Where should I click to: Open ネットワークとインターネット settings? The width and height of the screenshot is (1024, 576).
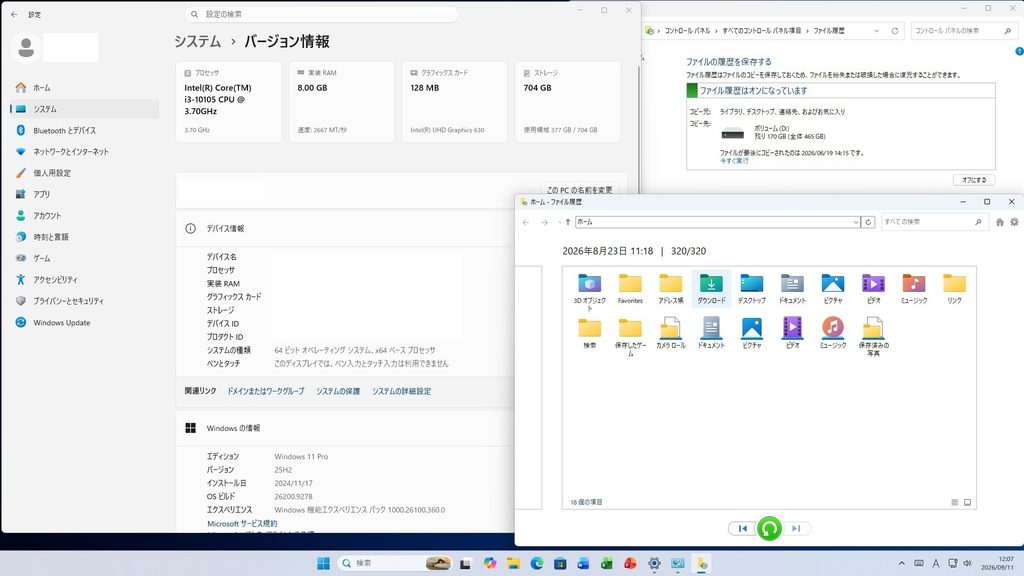[x=85, y=152]
